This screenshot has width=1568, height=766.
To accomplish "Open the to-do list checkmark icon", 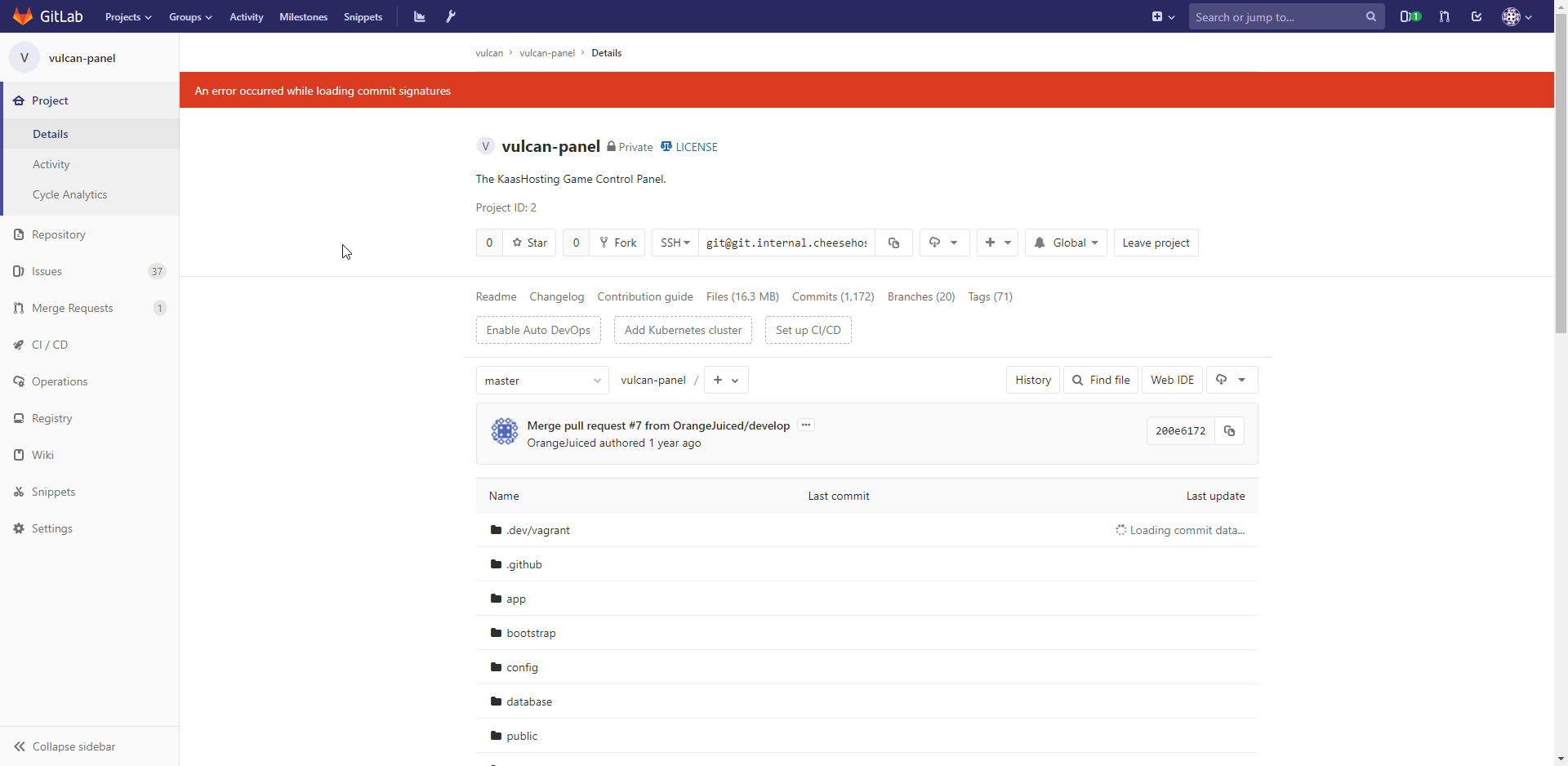I will click(1477, 16).
